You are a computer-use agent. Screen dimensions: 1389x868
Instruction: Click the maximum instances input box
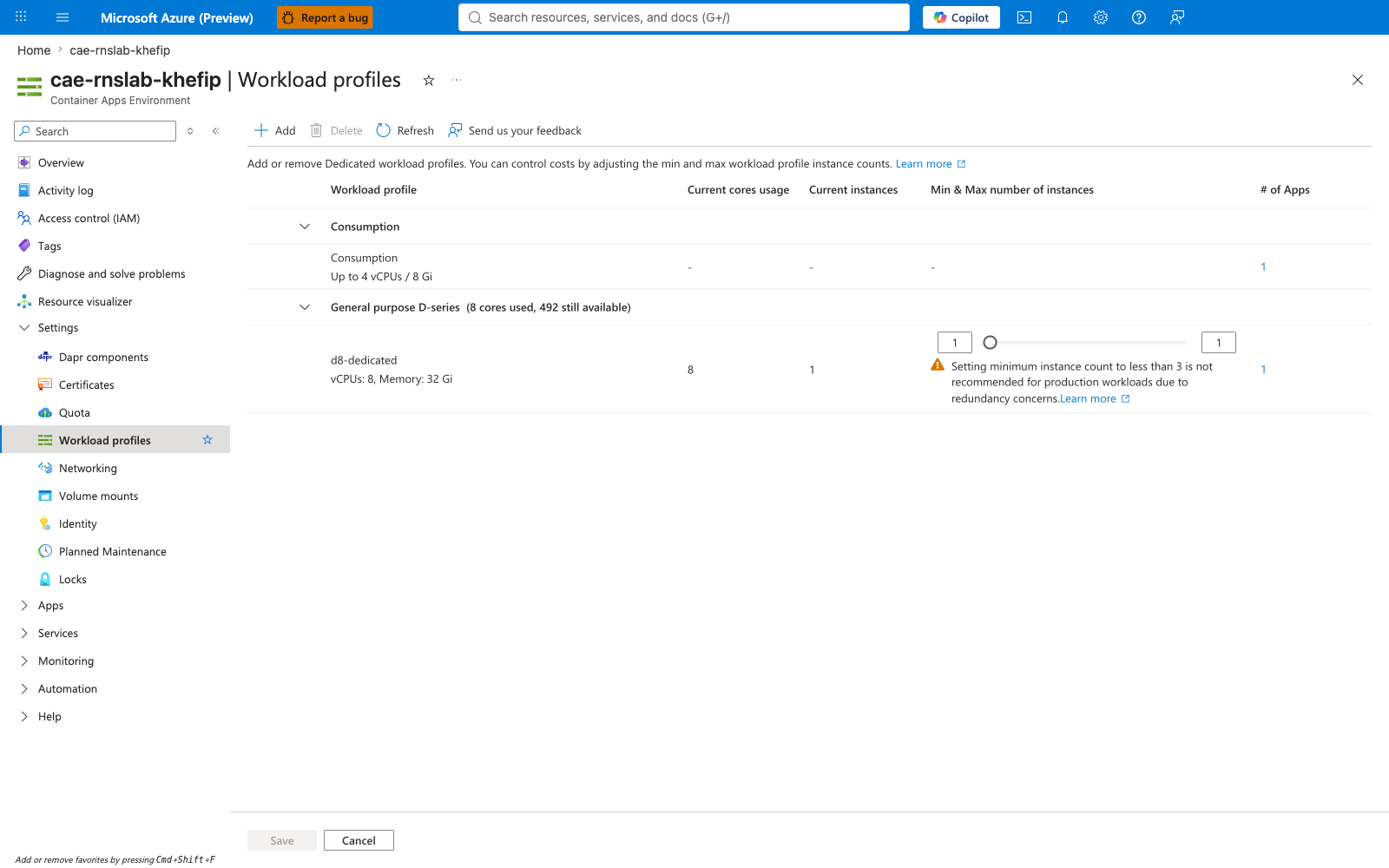(x=1219, y=343)
